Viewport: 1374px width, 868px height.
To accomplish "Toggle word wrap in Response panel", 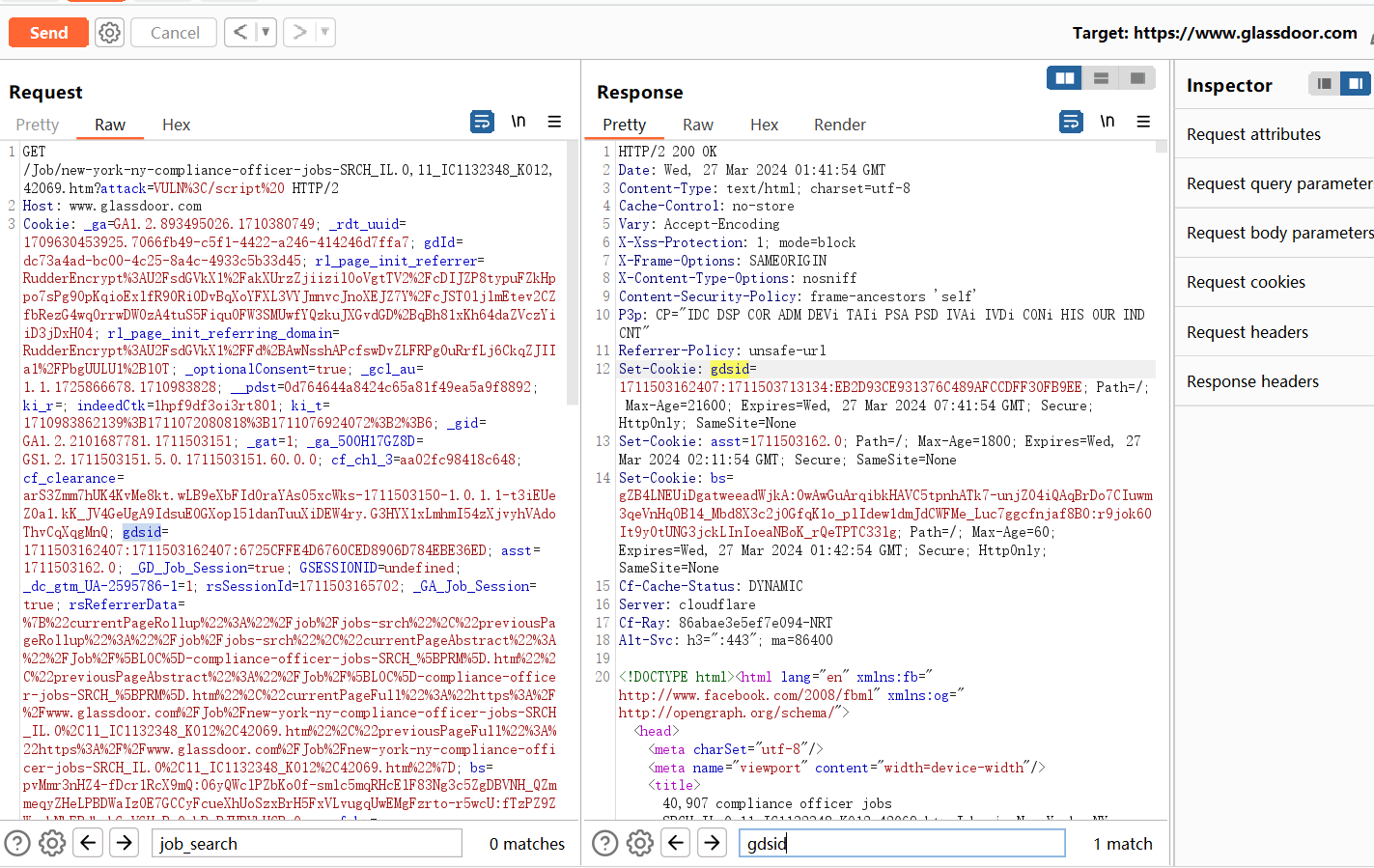I will pyautogui.click(x=1071, y=122).
